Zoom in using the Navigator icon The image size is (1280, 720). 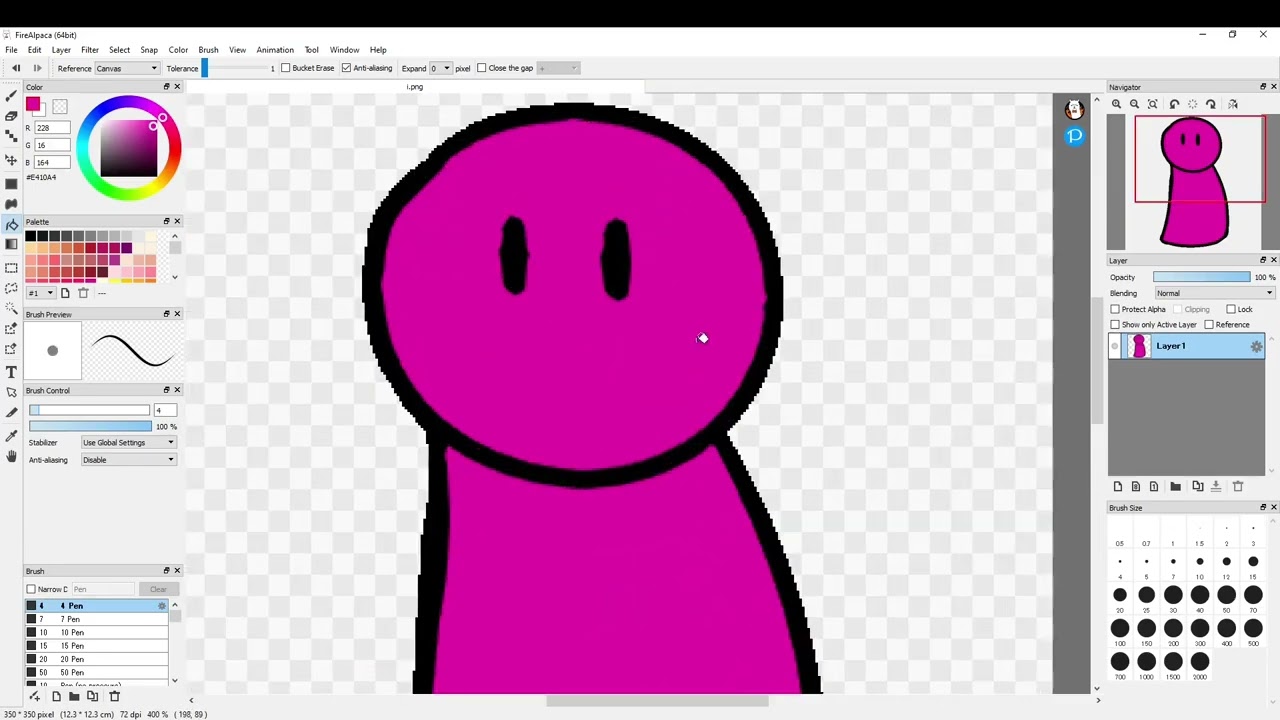tap(1116, 104)
